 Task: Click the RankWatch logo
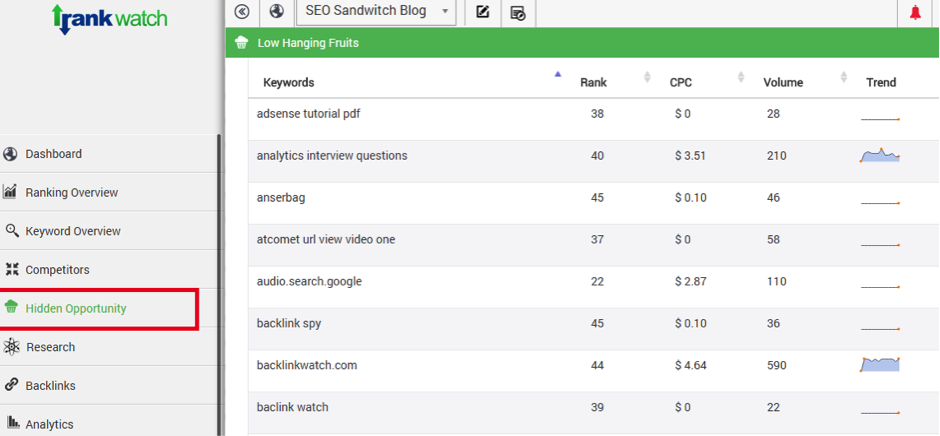(110, 19)
